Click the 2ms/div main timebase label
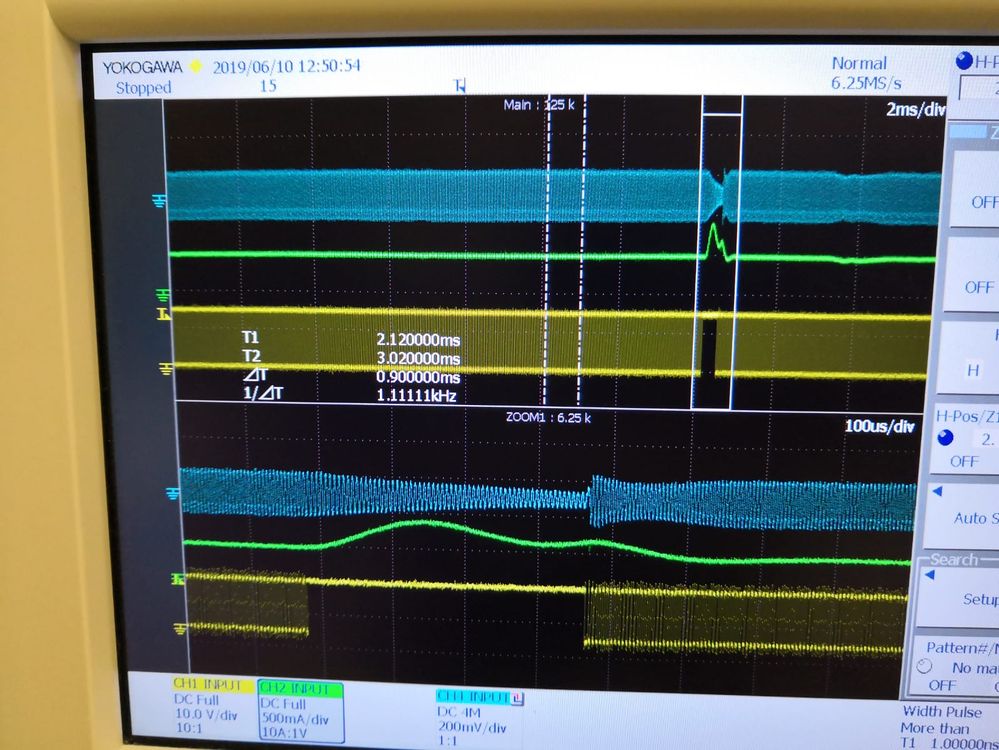This screenshot has height=750, width=999. (916, 110)
